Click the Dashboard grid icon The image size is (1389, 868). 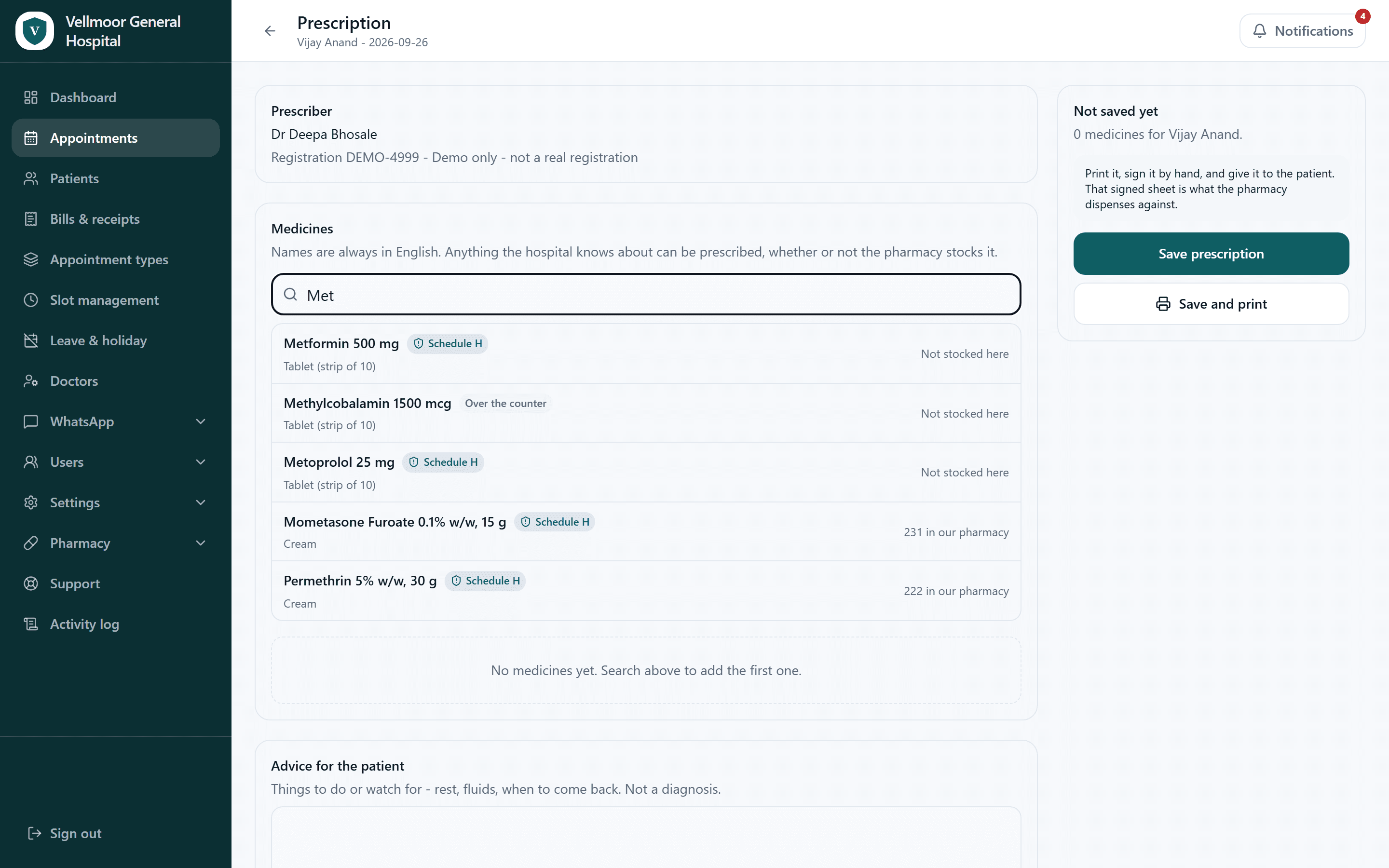(31, 97)
